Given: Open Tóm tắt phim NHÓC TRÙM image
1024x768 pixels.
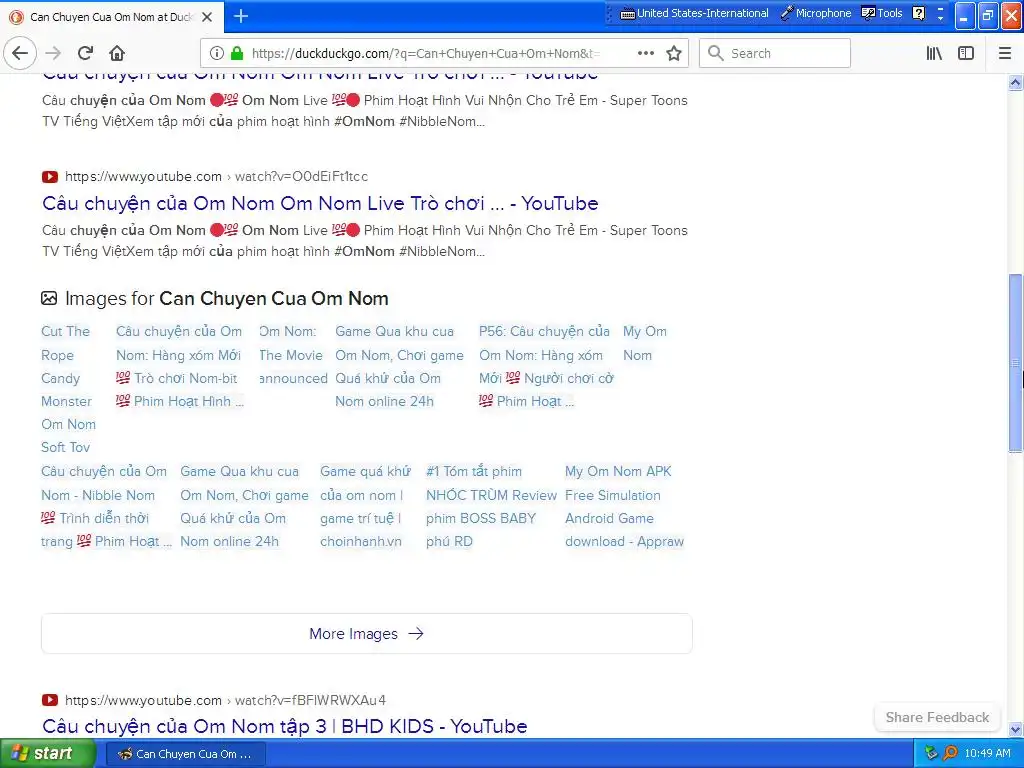Looking at the screenshot, I should pos(491,506).
